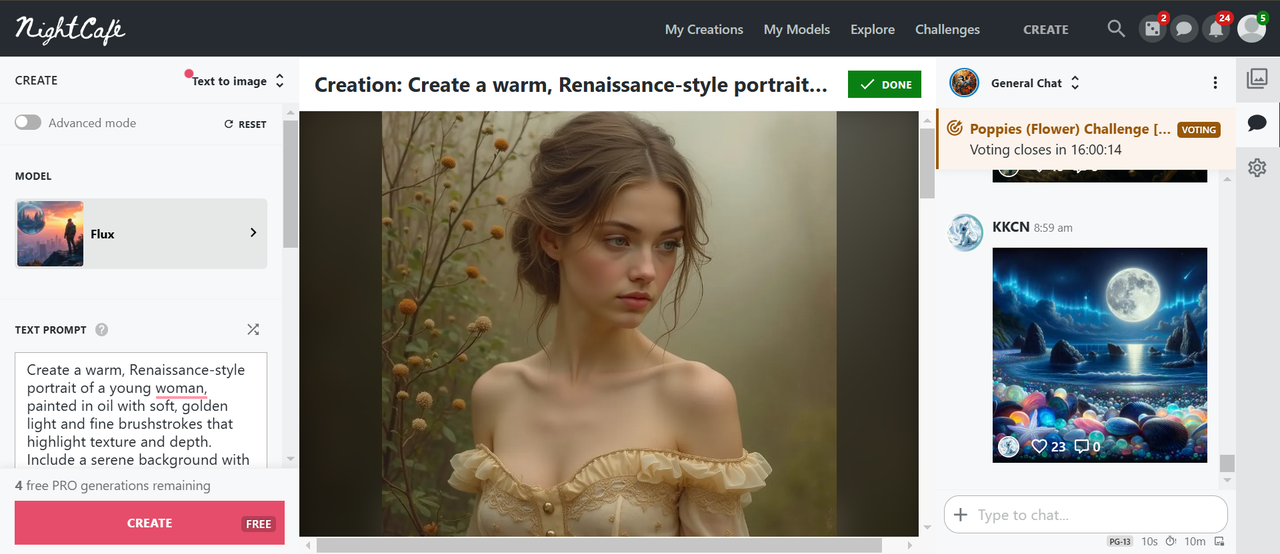This screenshot has height=554, width=1280.
Task: Click the VOTING badge on the challenge banner
Action: click(x=1198, y=130)
